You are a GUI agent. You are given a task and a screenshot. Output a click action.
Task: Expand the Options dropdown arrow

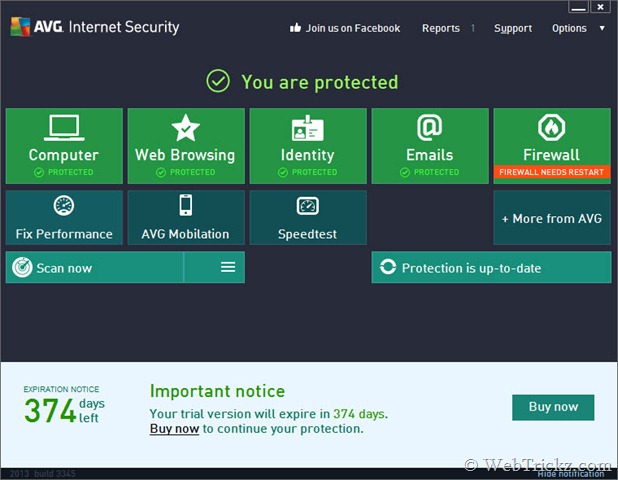[602, 28]
